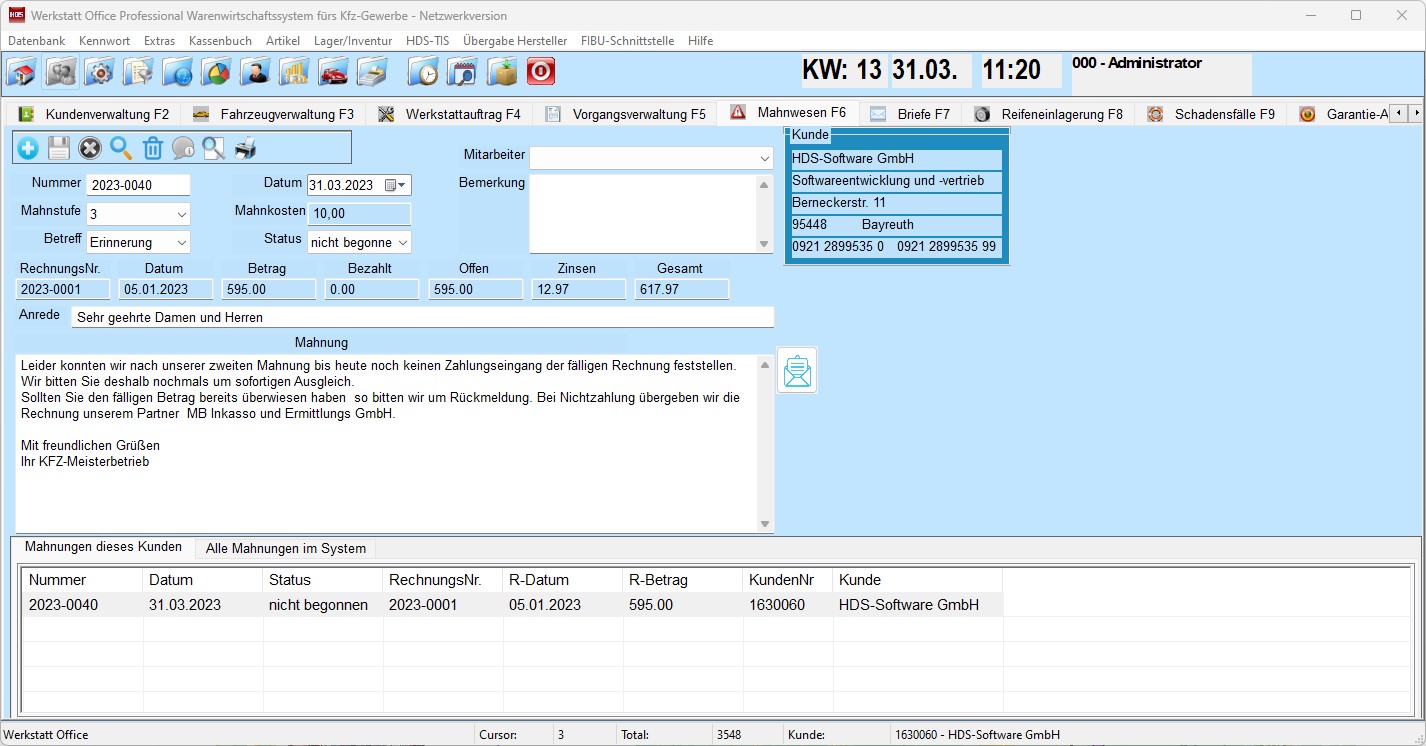The width and height of the screenshot is (1426, 746).
Task: Click the R-Betrag column header
Action: (x=683, y=580)
